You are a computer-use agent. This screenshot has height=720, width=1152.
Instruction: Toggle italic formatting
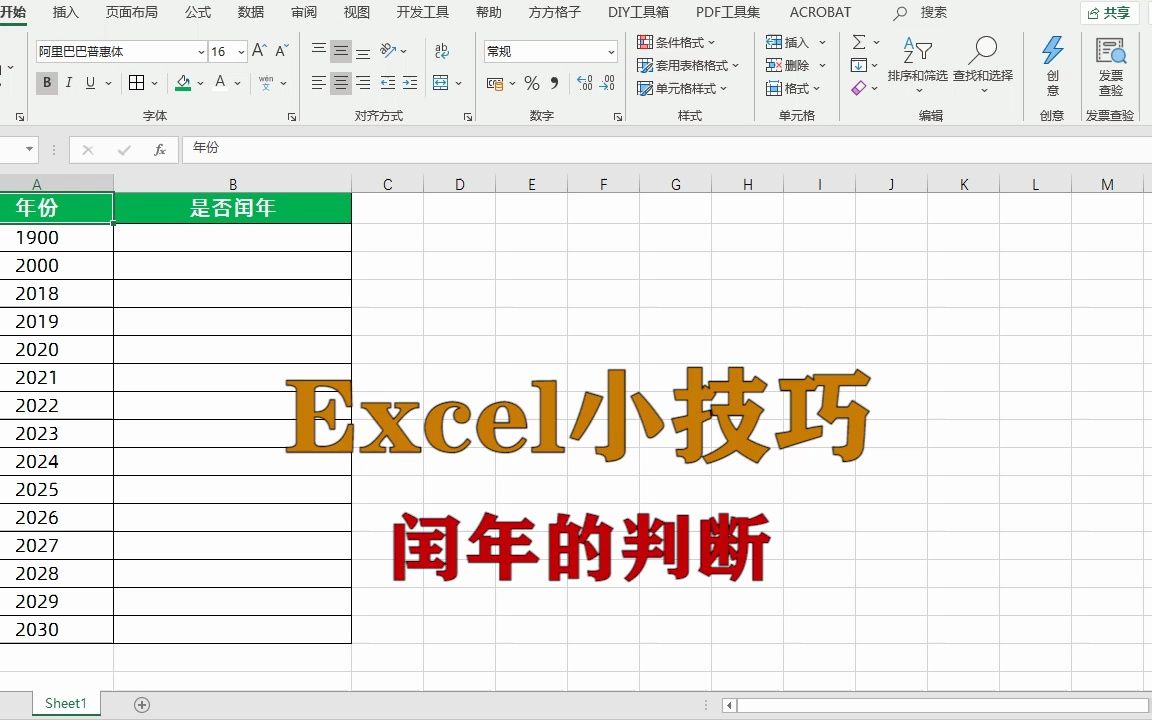click(x=67, y=83)
